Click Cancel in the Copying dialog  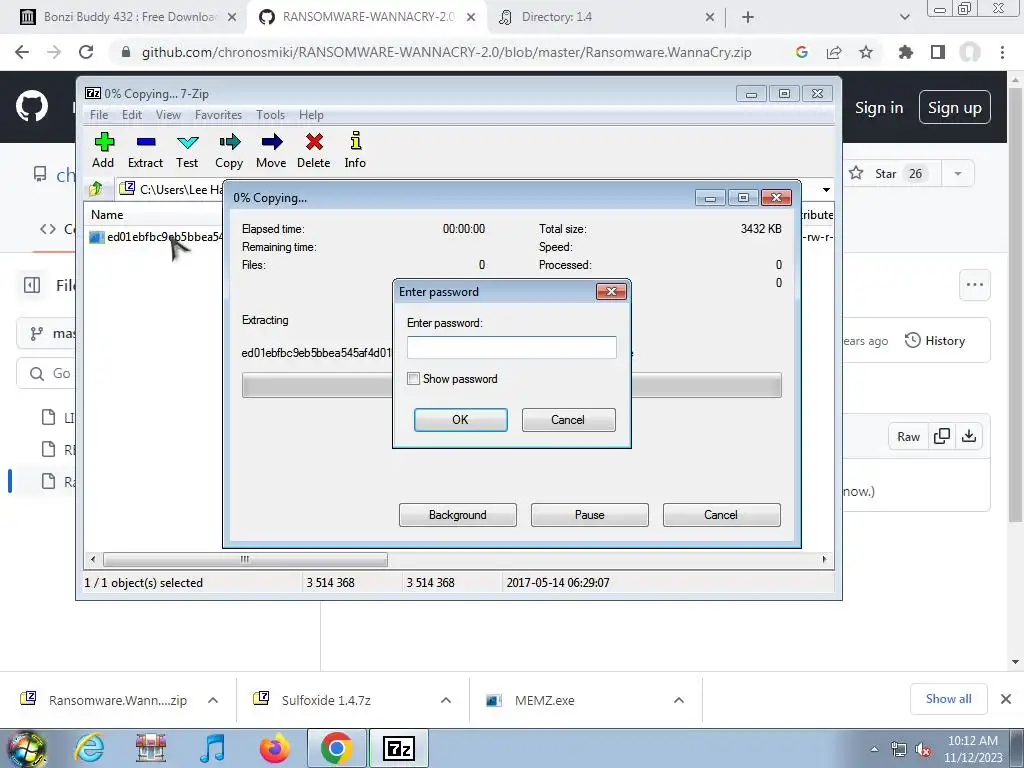click(x=722, y=515)
